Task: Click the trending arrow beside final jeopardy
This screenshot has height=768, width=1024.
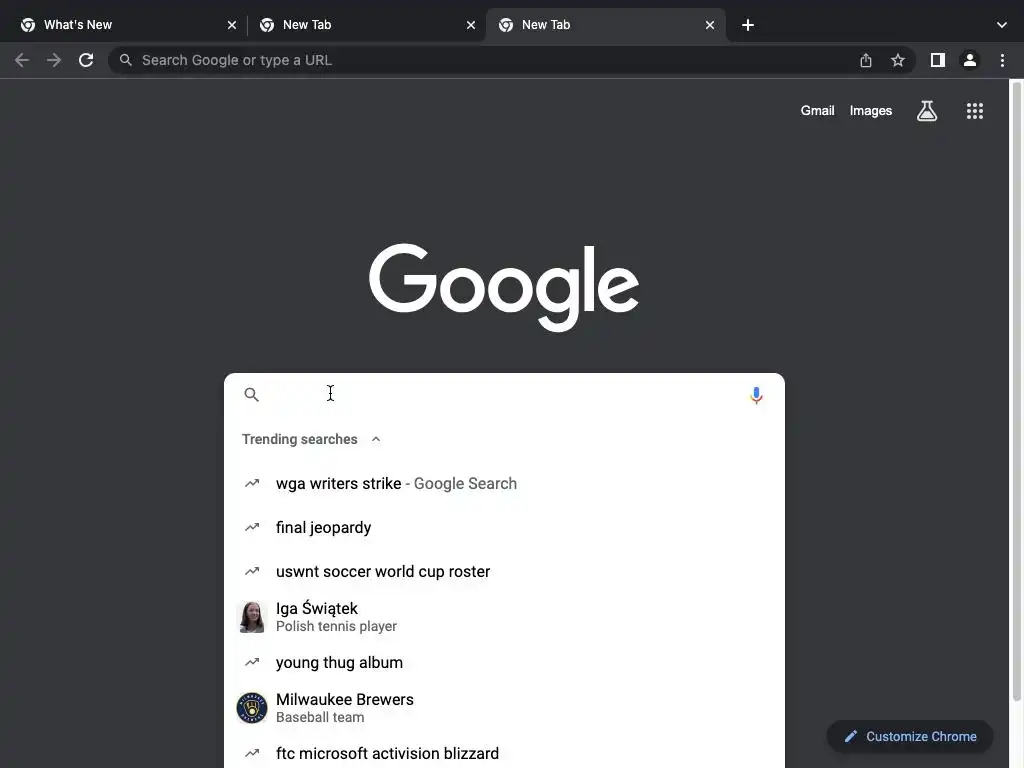Action: pos(251,527)
